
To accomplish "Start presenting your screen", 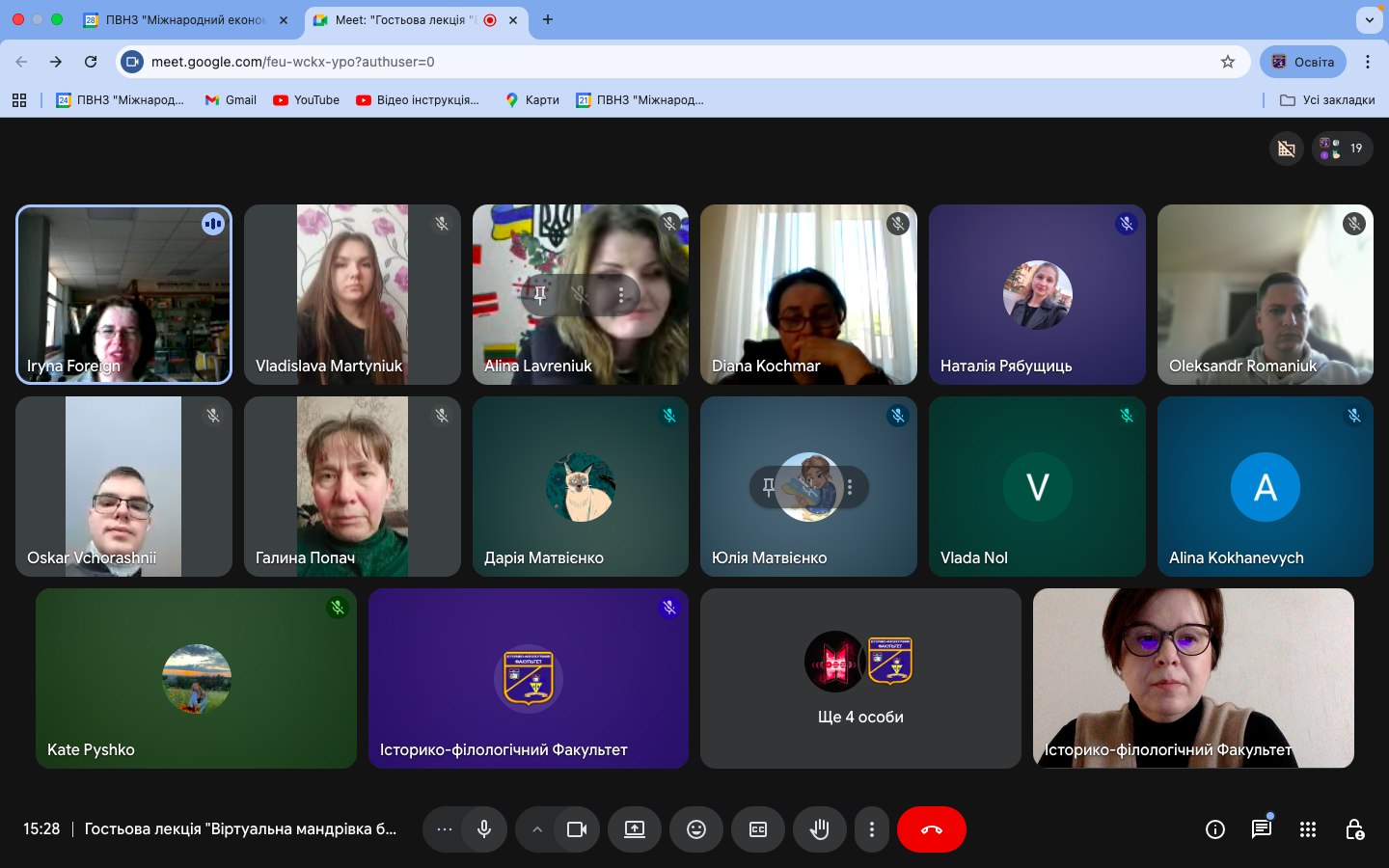I will pos(634,829).
